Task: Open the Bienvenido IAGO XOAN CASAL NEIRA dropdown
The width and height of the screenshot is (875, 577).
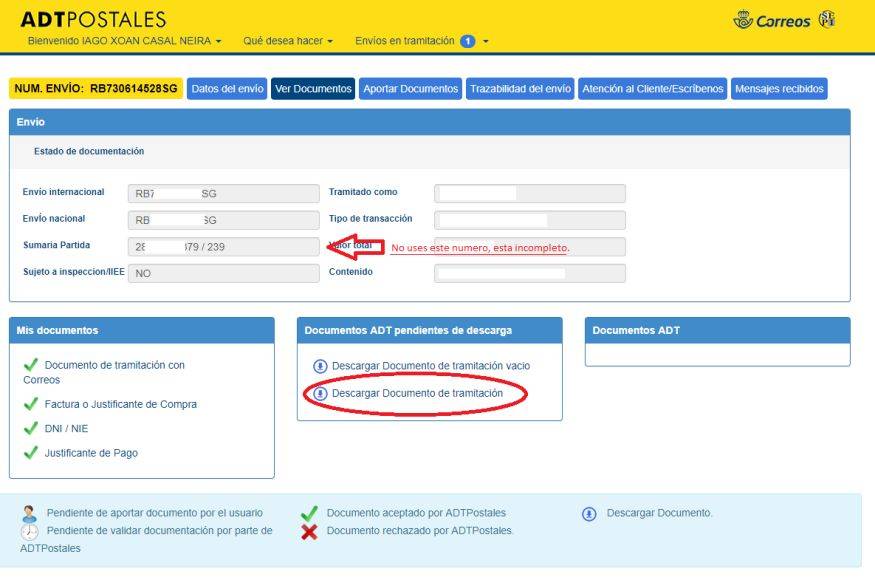Action: 124,41
